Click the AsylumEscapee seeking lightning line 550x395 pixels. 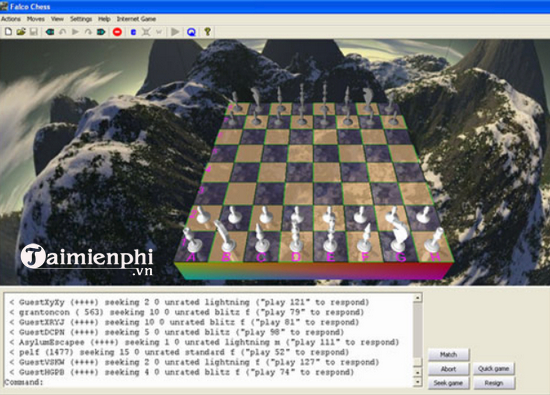[x=204, y=342]
